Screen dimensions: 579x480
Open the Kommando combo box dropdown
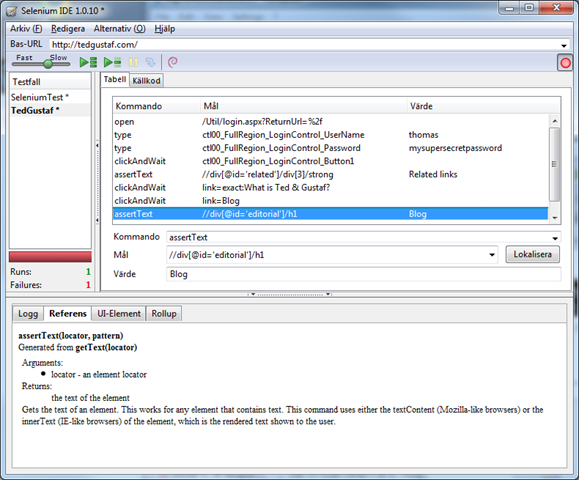(555, 238)
